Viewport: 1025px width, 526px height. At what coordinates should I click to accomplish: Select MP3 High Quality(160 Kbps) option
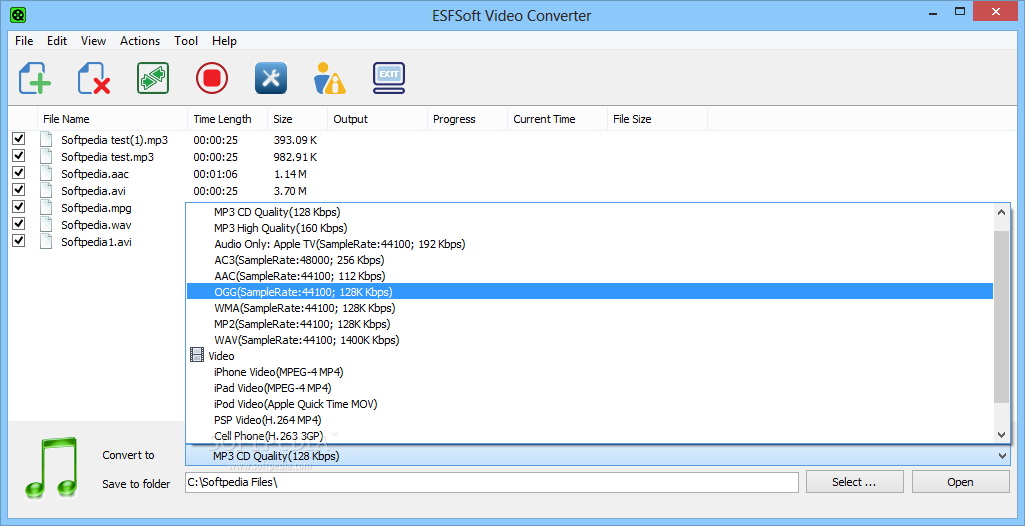click(590, 228)
